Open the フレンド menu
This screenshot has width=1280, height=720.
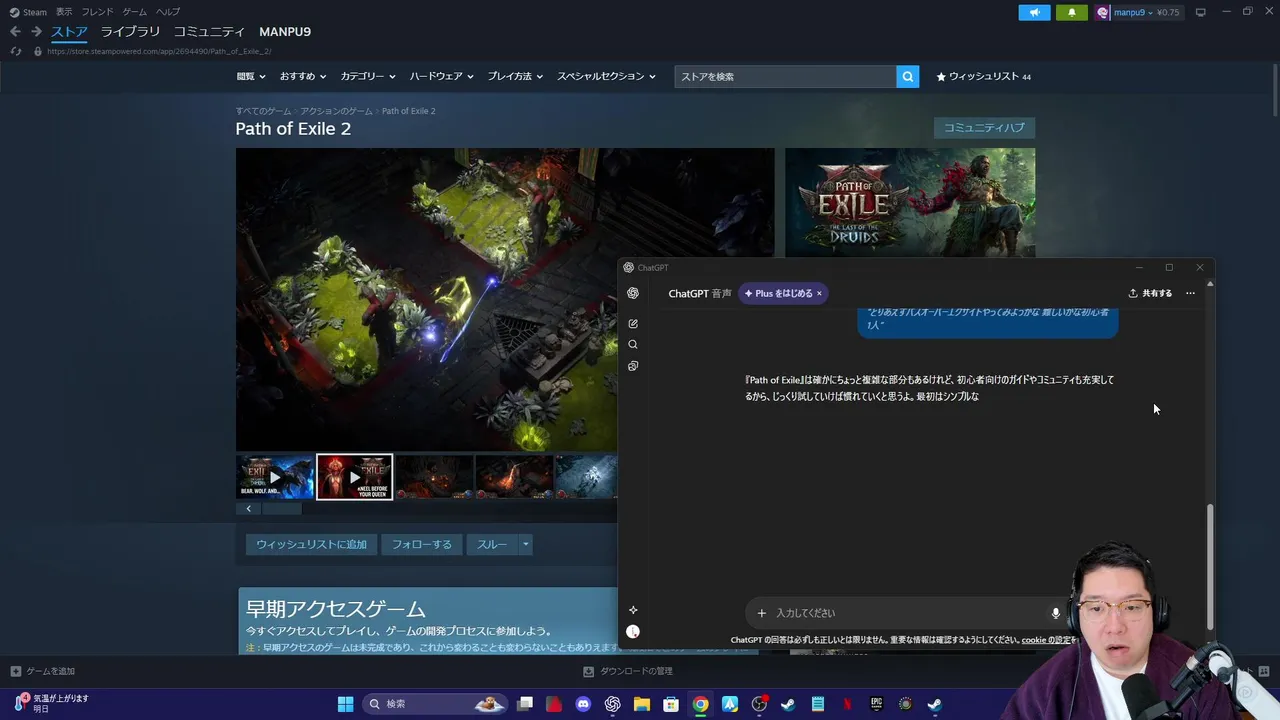[x=97, y=12]
